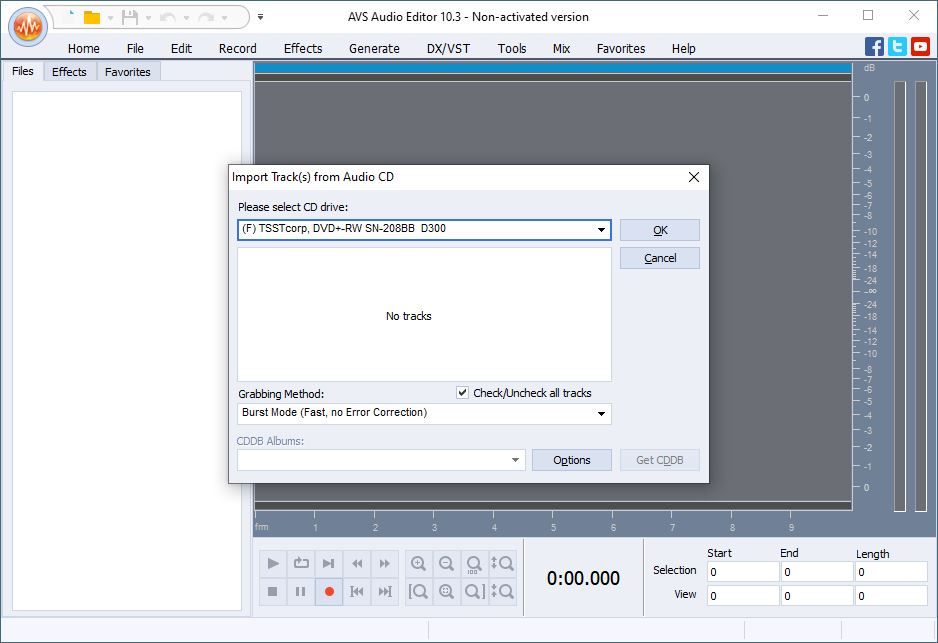Jump to the beginning of the track

point(357,592)
